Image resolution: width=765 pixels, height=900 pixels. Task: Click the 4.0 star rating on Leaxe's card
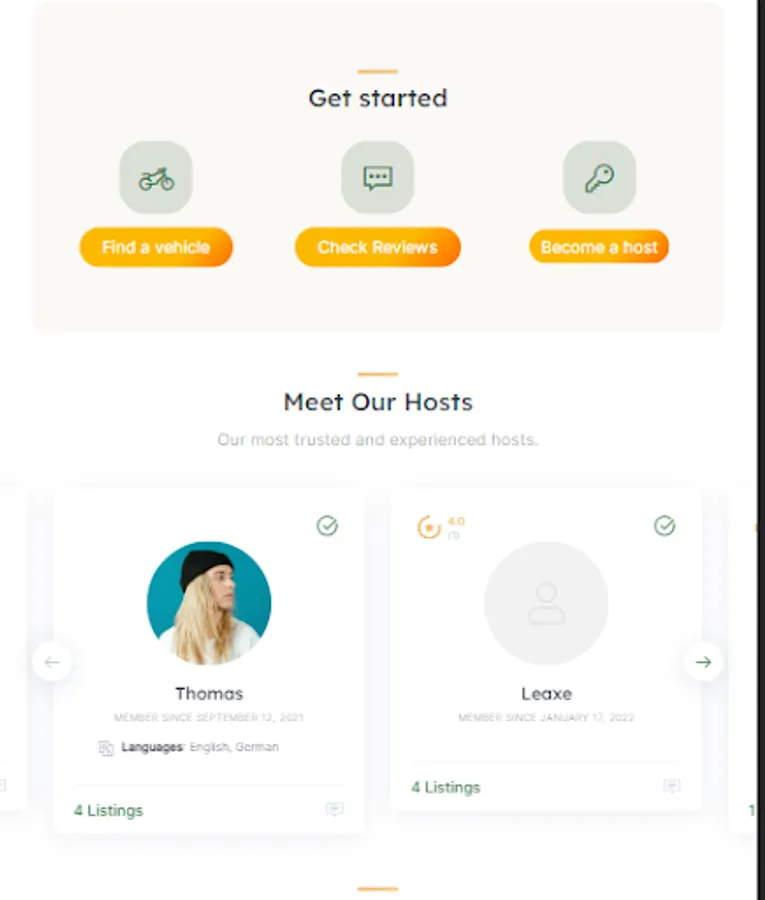coord(441,527)
